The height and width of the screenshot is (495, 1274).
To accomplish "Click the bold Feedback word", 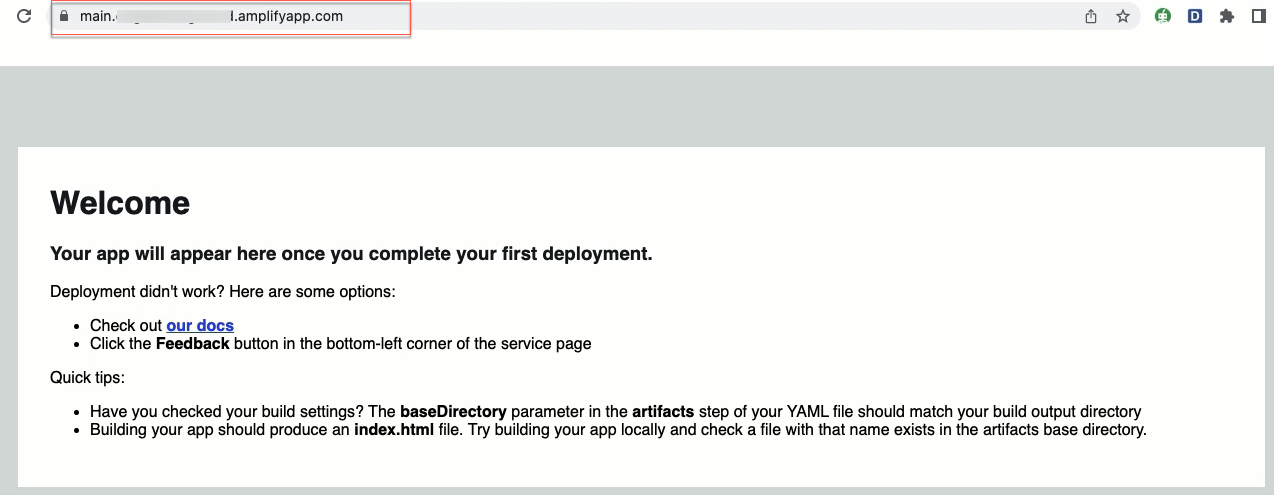I will click(x=193, y=343).
